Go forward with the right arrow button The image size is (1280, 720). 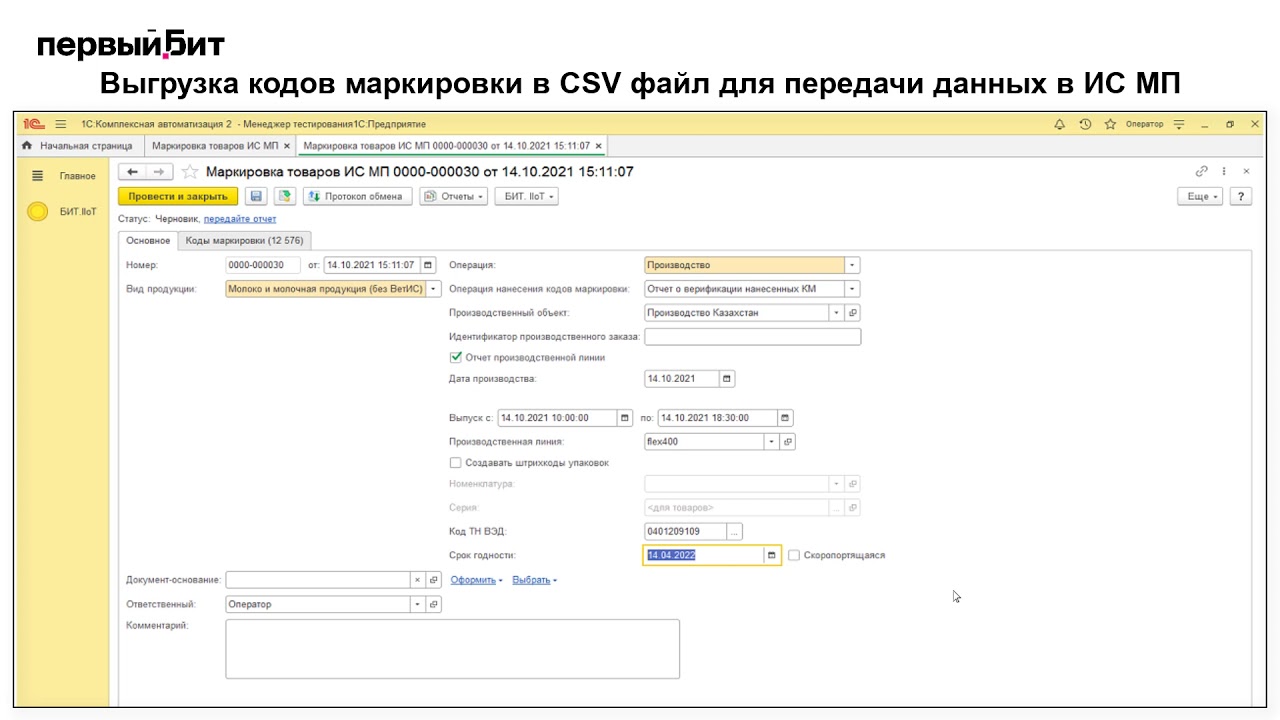(x=159, y=172)
